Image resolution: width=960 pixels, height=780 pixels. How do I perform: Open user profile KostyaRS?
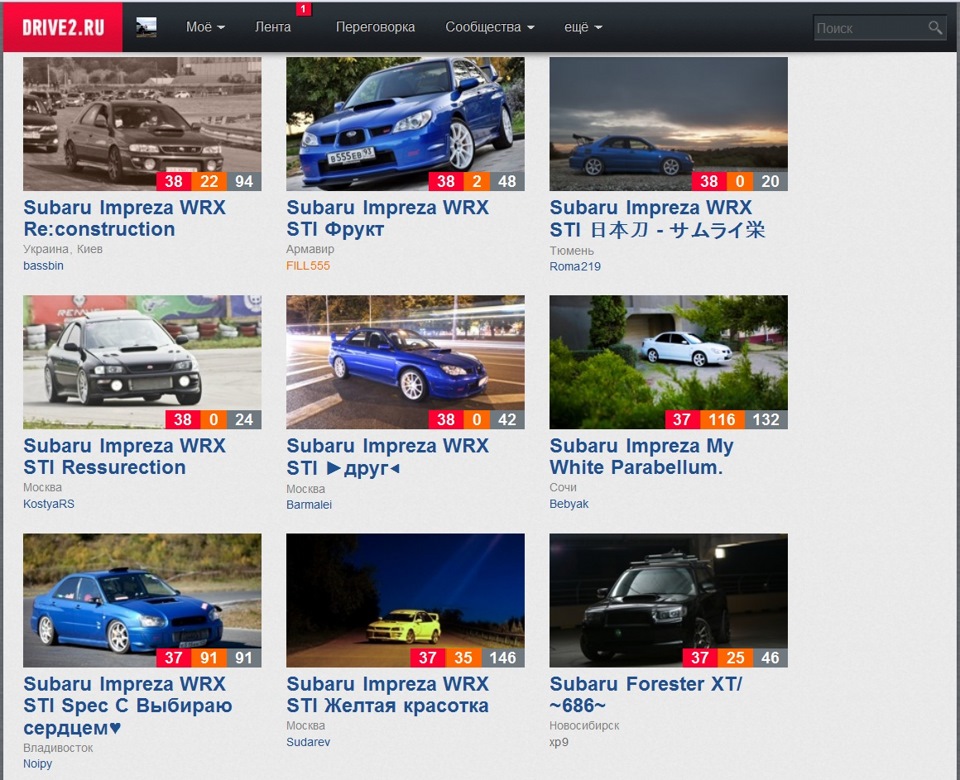49,504
